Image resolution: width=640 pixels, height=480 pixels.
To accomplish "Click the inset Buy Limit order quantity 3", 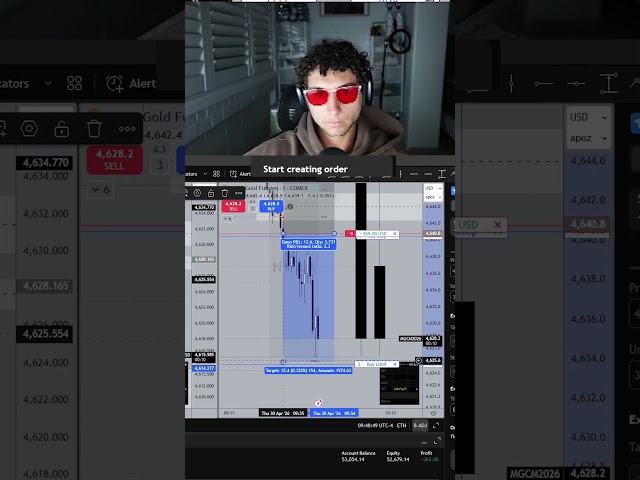I will tap(359, 364).
